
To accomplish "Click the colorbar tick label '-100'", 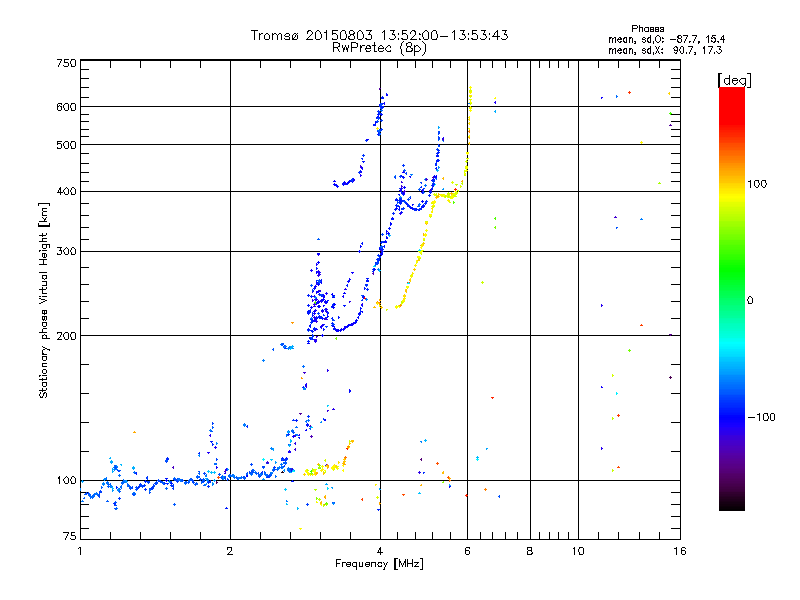I will (761, 417).
